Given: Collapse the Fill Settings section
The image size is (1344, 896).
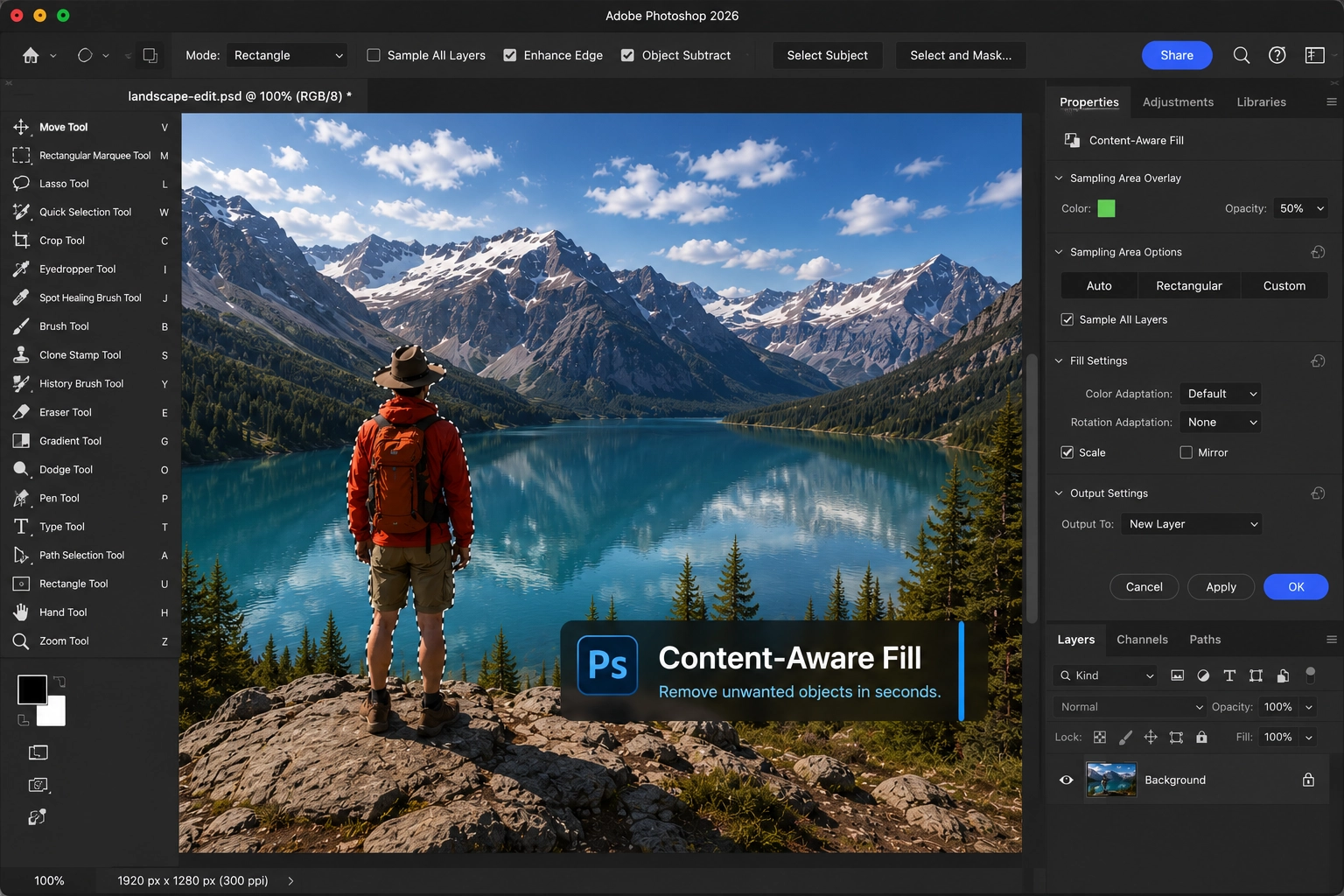Looking at the screenshot, I should click(x=1059, y=360).
